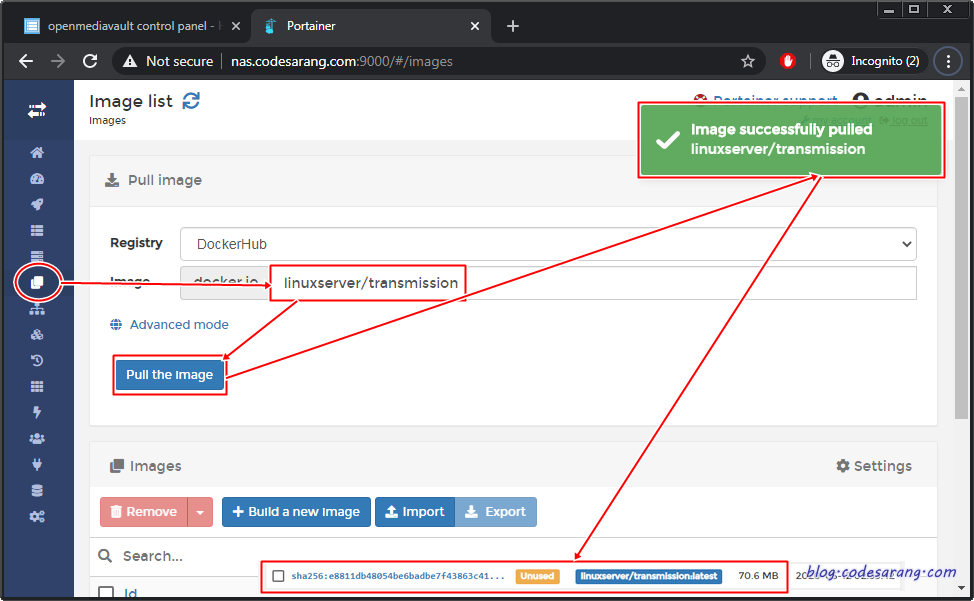
Task: Reload the page in browser
Action: coord(90,61)
